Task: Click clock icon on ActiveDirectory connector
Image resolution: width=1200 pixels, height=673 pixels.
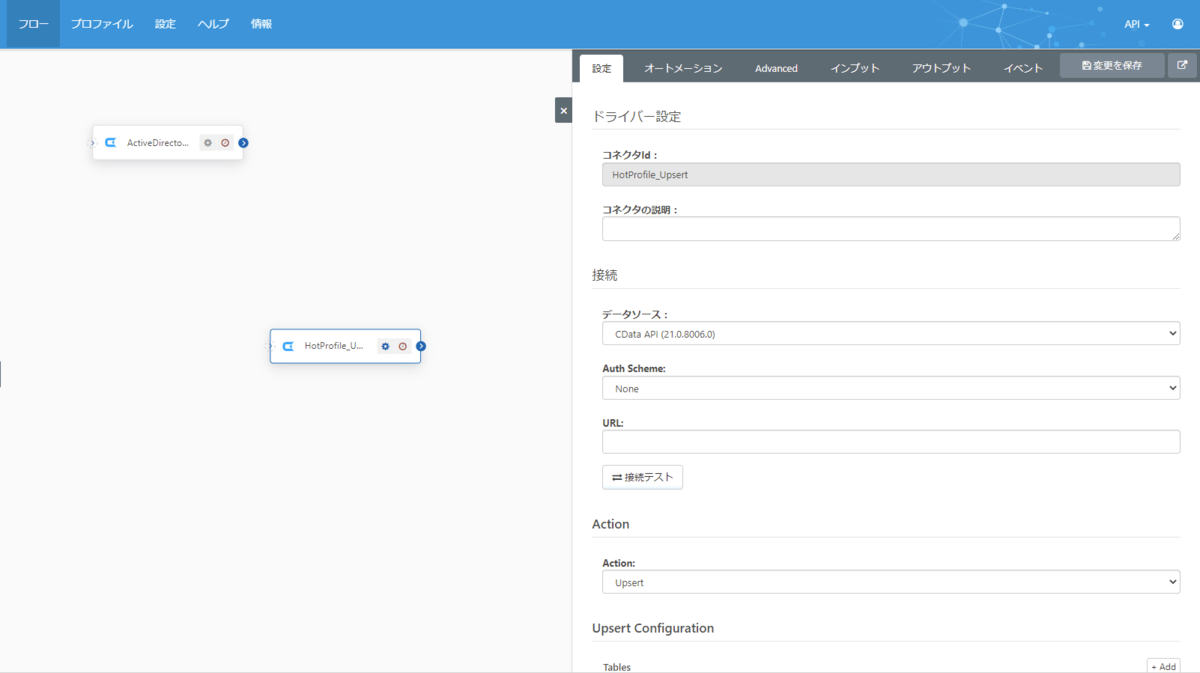Action: point(225,143)
